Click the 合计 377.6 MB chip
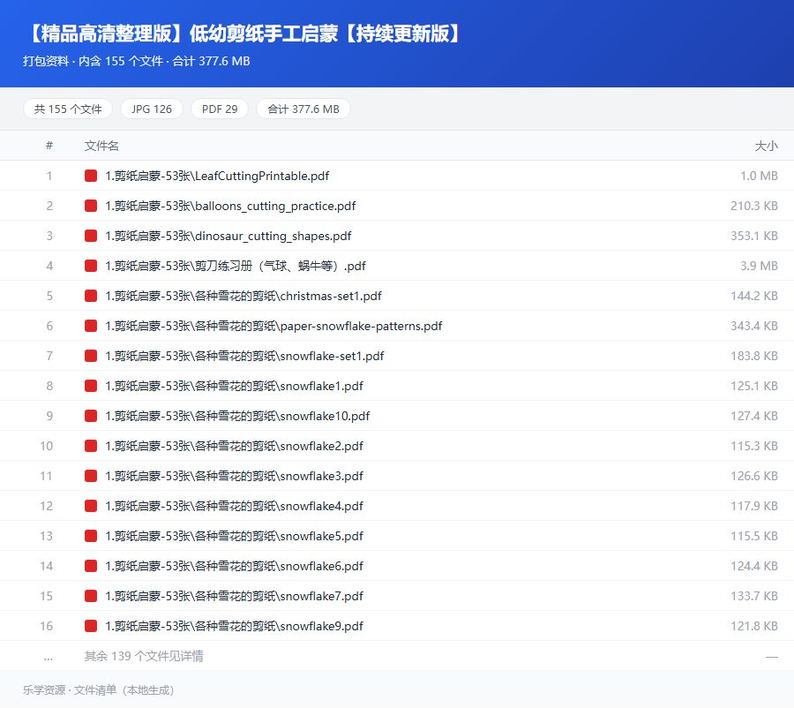Image resolution: width=794 pixels, height=708 pixels. (x=303, y=109)
